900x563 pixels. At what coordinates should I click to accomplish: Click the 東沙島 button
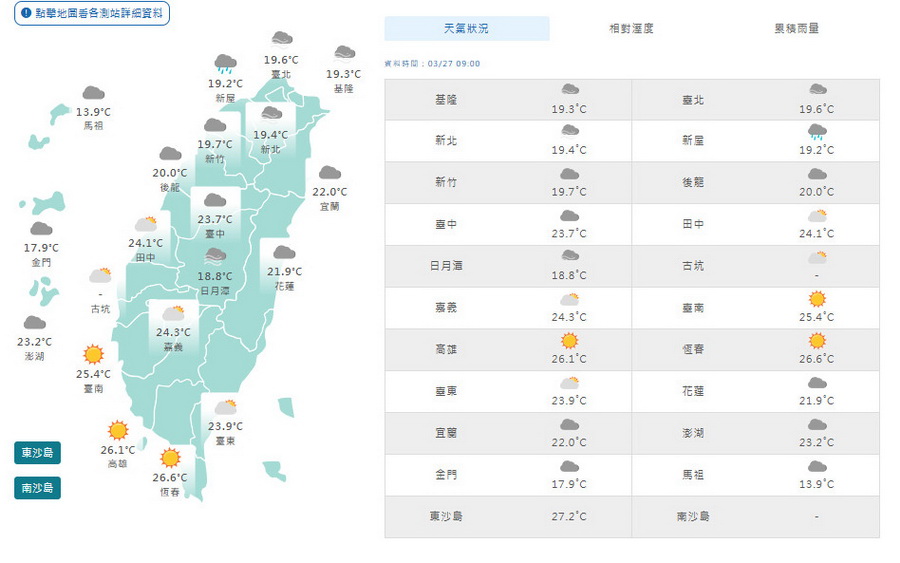[x=38, y=453]
